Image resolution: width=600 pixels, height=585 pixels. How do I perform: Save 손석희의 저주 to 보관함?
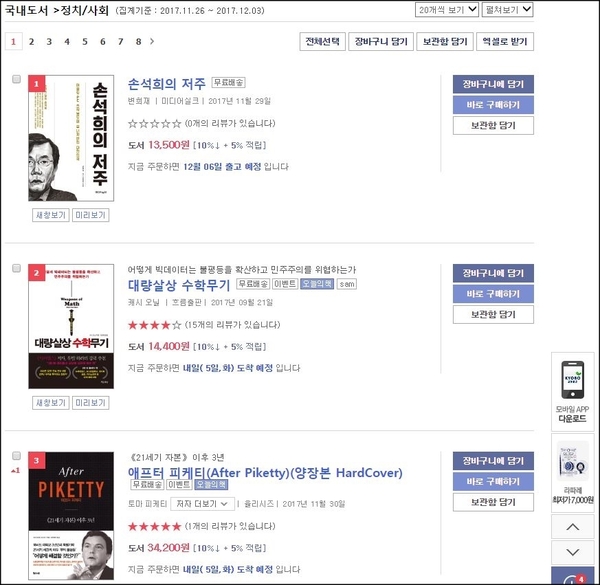pos(493,125)
